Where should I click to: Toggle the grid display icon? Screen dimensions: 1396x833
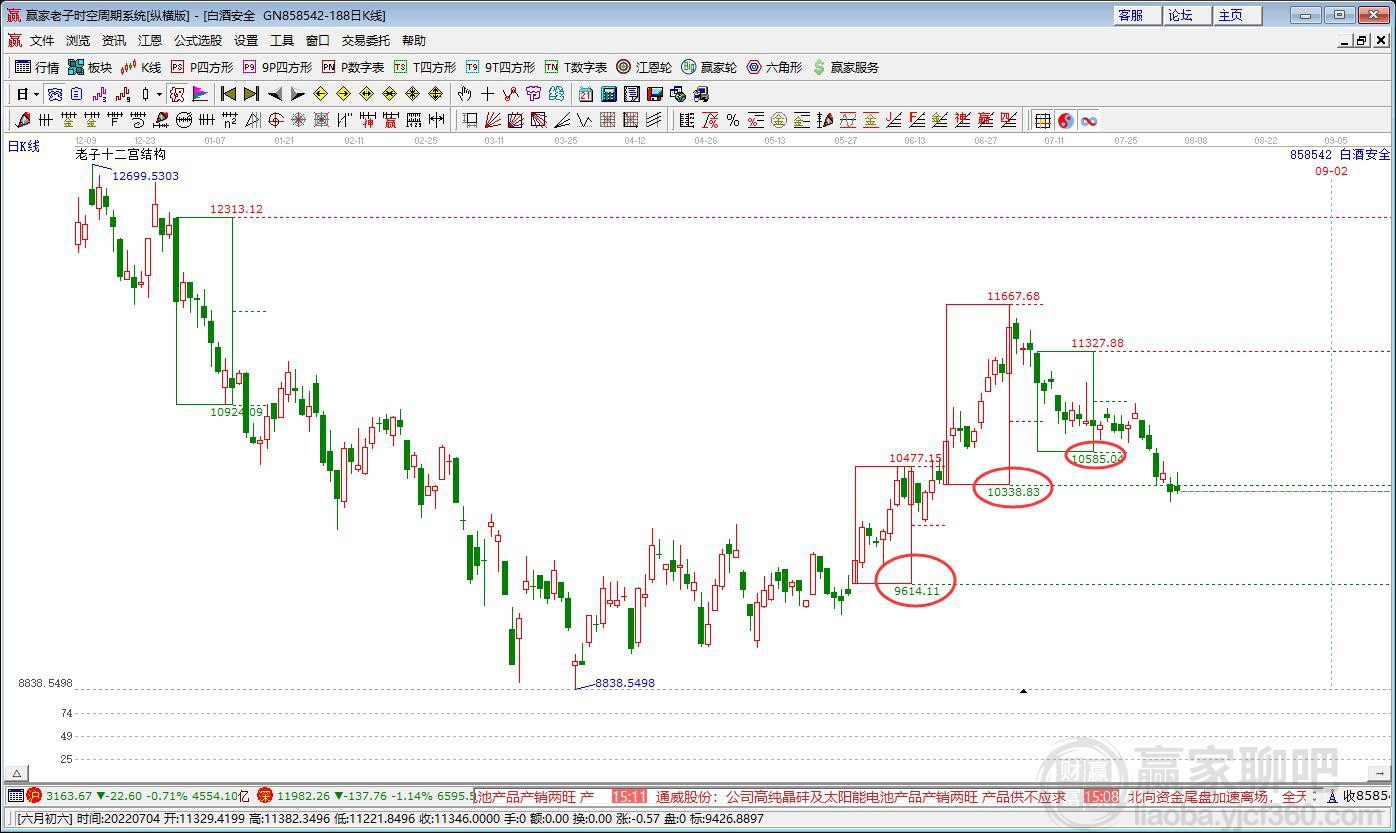coord(1043,120)
